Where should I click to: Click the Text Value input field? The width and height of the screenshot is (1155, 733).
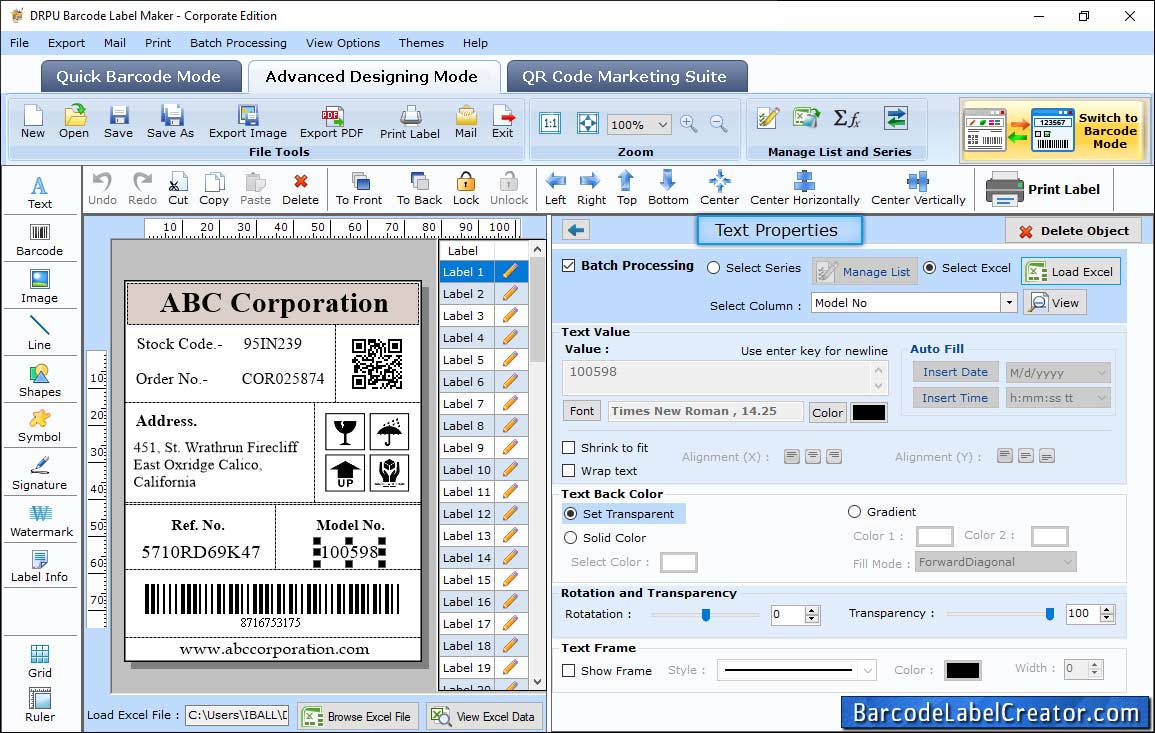725,378
